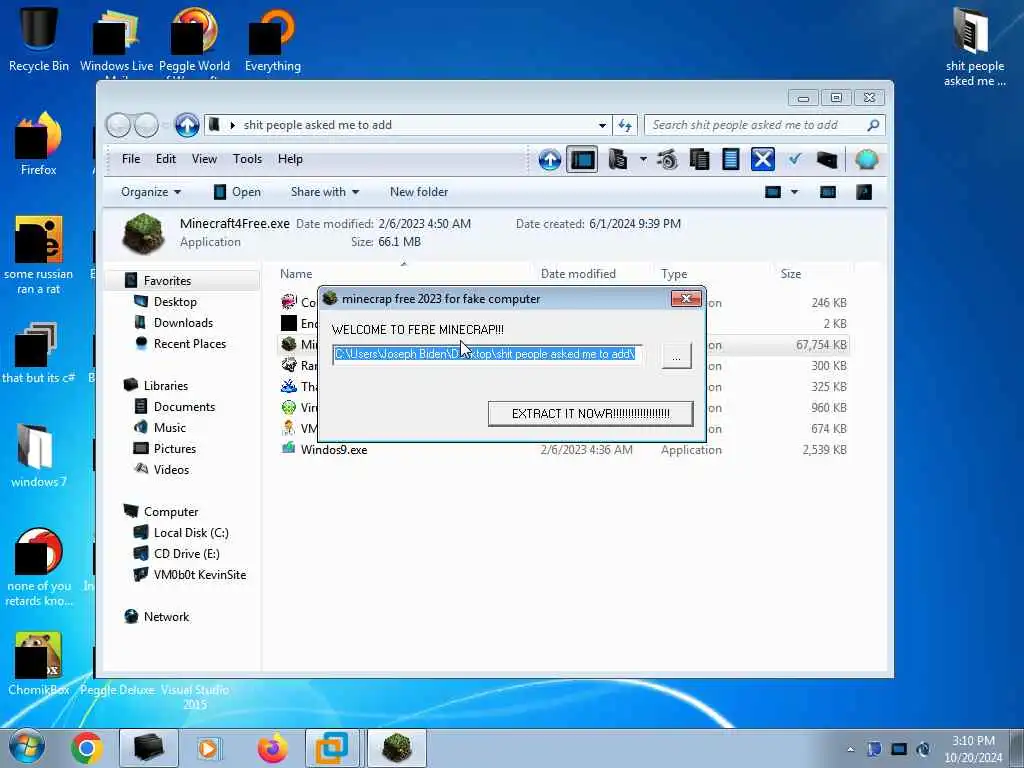Click the Explorer back navigation button
Image resolution: width=1024 pixels, height=768 pixels.
point(118,125)
